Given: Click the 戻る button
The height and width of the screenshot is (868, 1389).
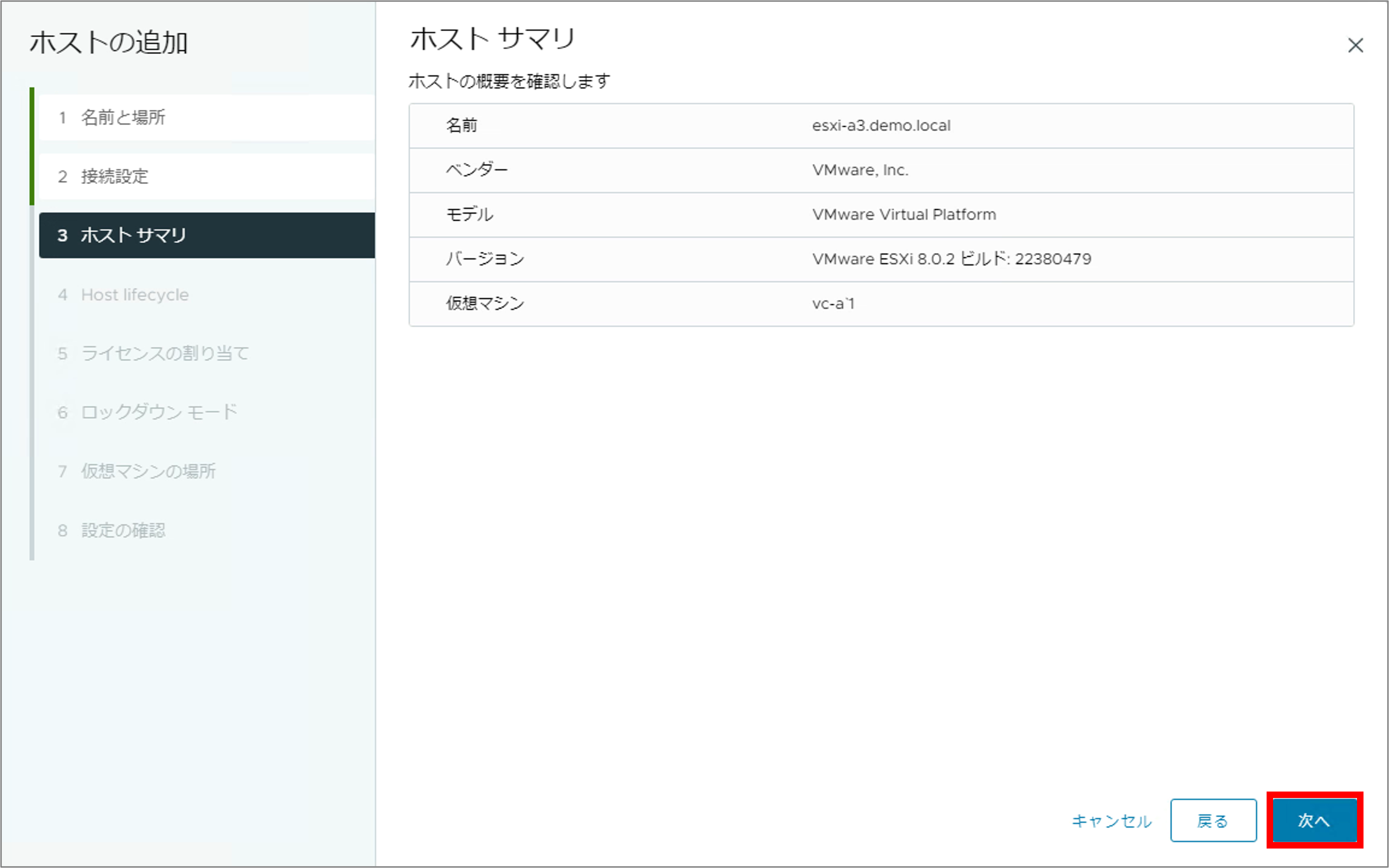Looking at the screenshot, I should pos(1213,820).
